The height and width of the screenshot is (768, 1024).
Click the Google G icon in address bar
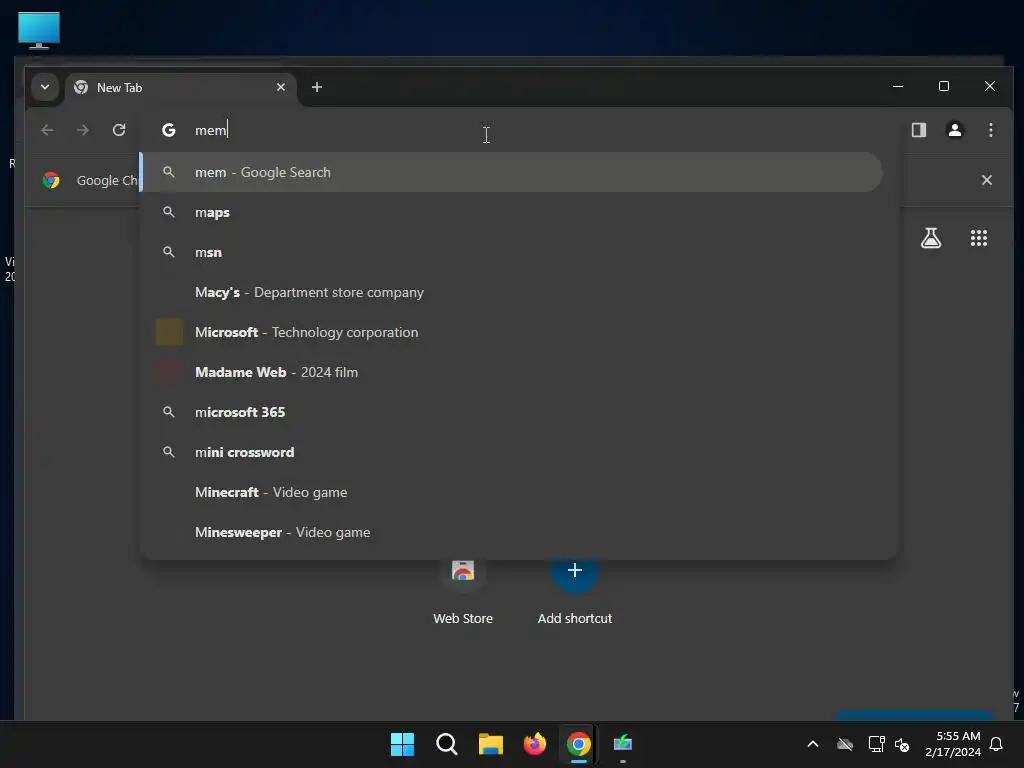click(168, 130)
